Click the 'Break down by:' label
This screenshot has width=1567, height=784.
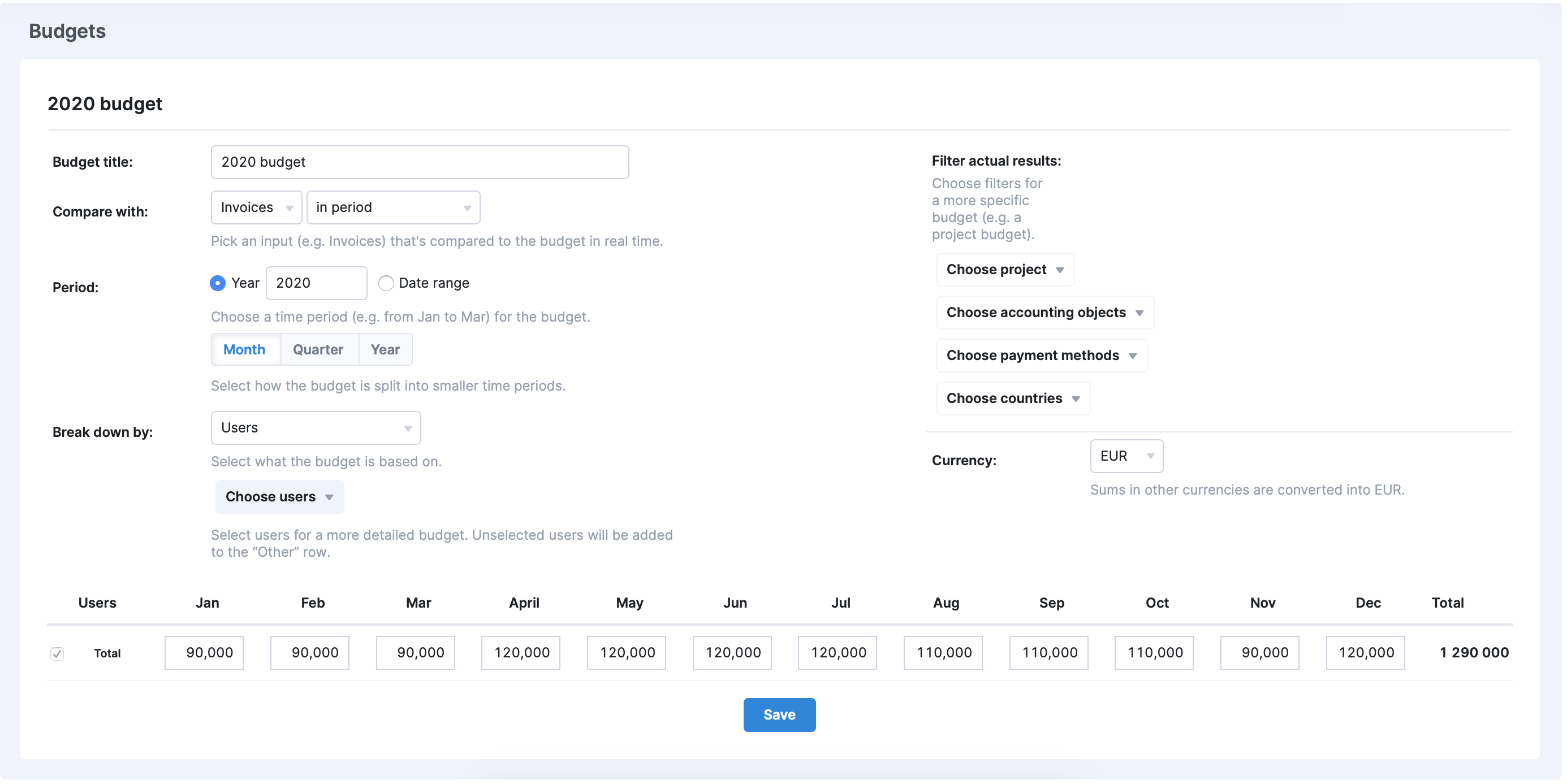click(102, 432)
